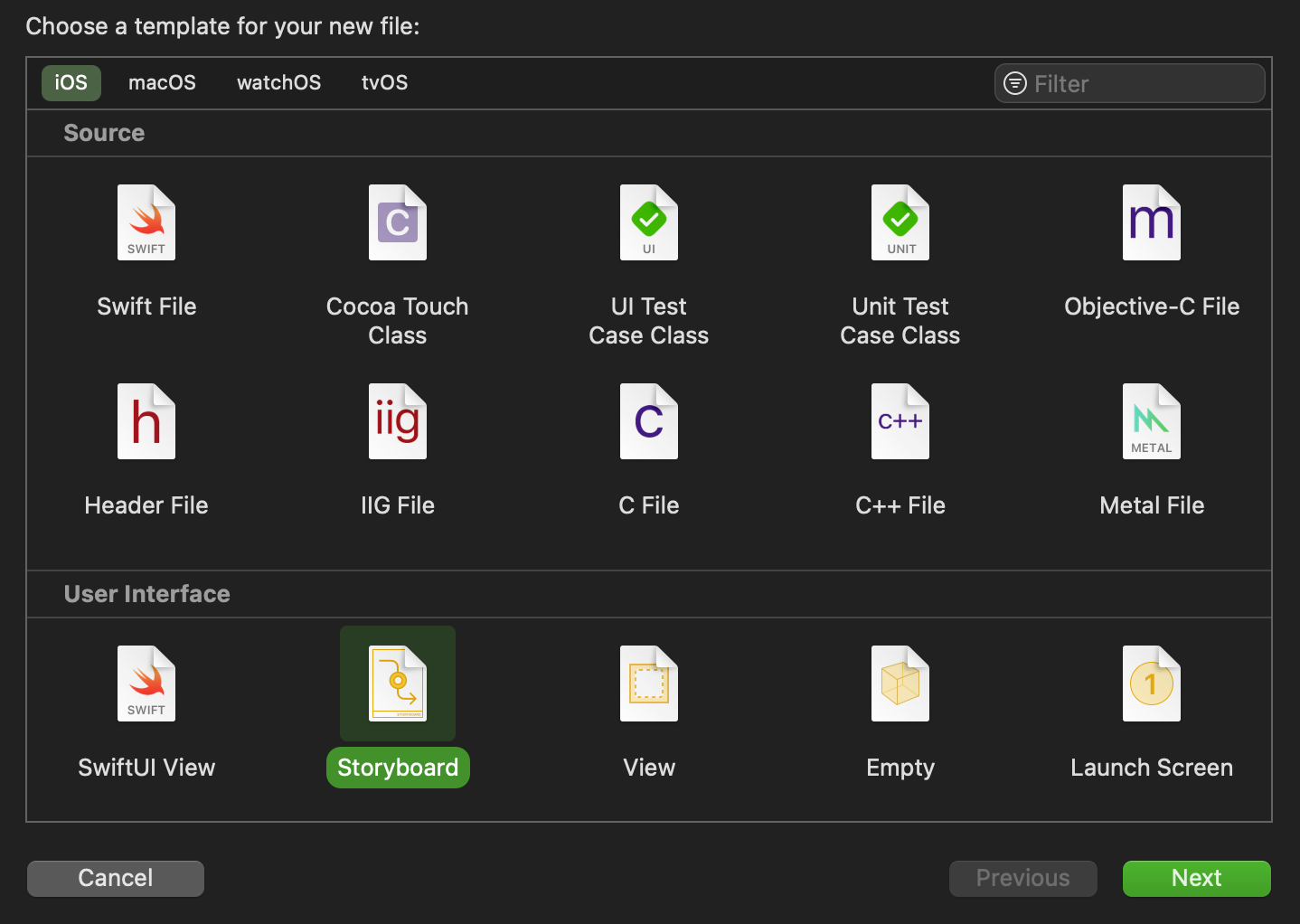
Task: Select the C++ File template icon
Action: click(900, 421)
